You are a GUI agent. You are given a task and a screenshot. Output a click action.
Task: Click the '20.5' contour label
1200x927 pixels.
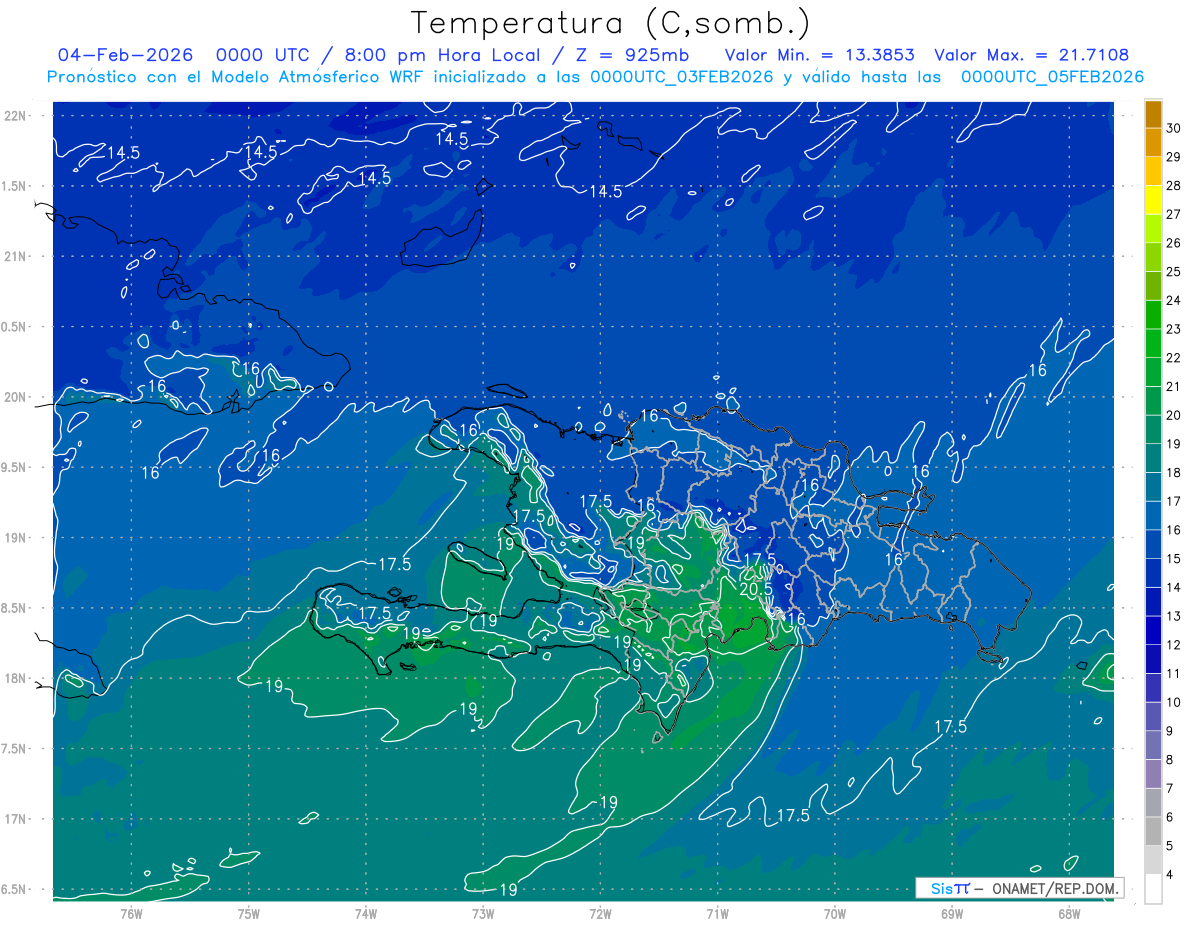pos(756,589)
